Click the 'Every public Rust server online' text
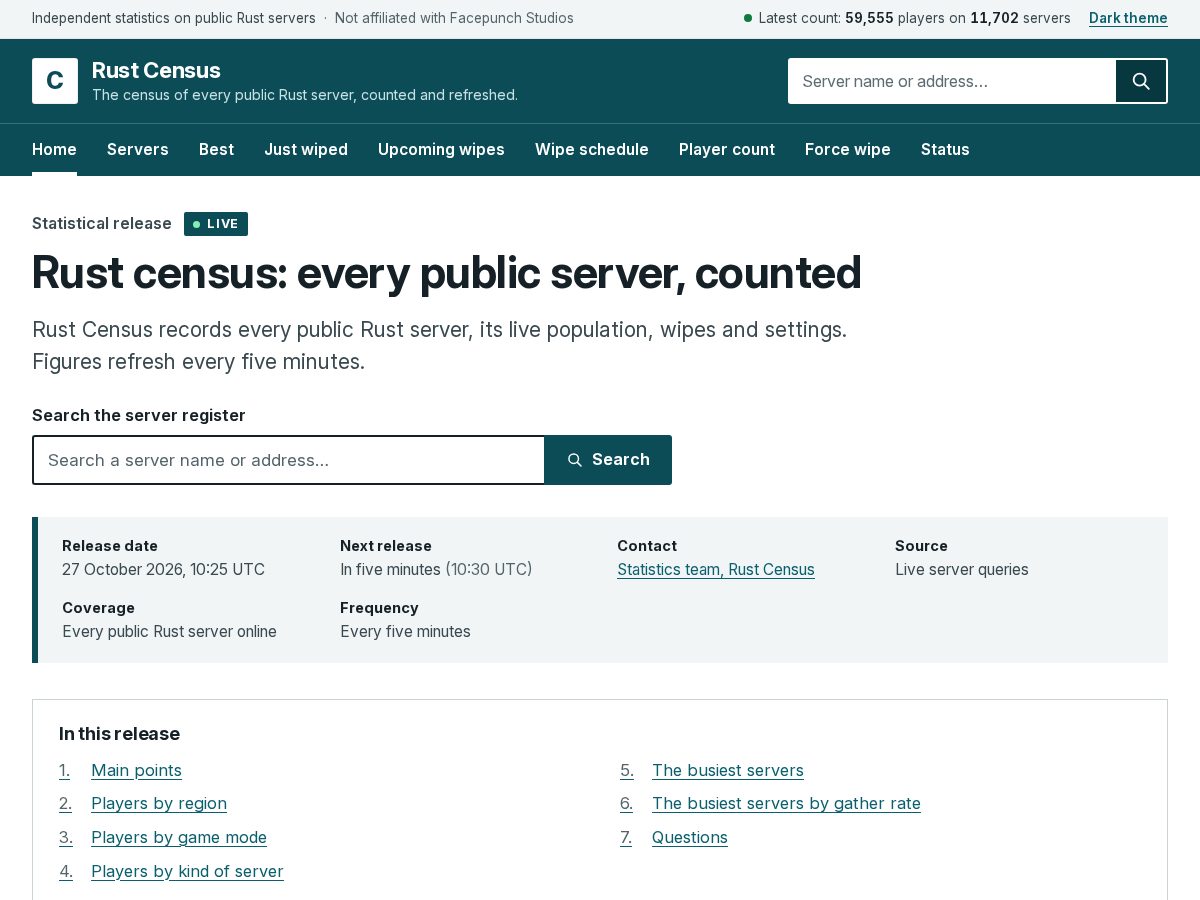Image resolution: width=1200 pixels, height=900 pixels. (x=169, y=632)
